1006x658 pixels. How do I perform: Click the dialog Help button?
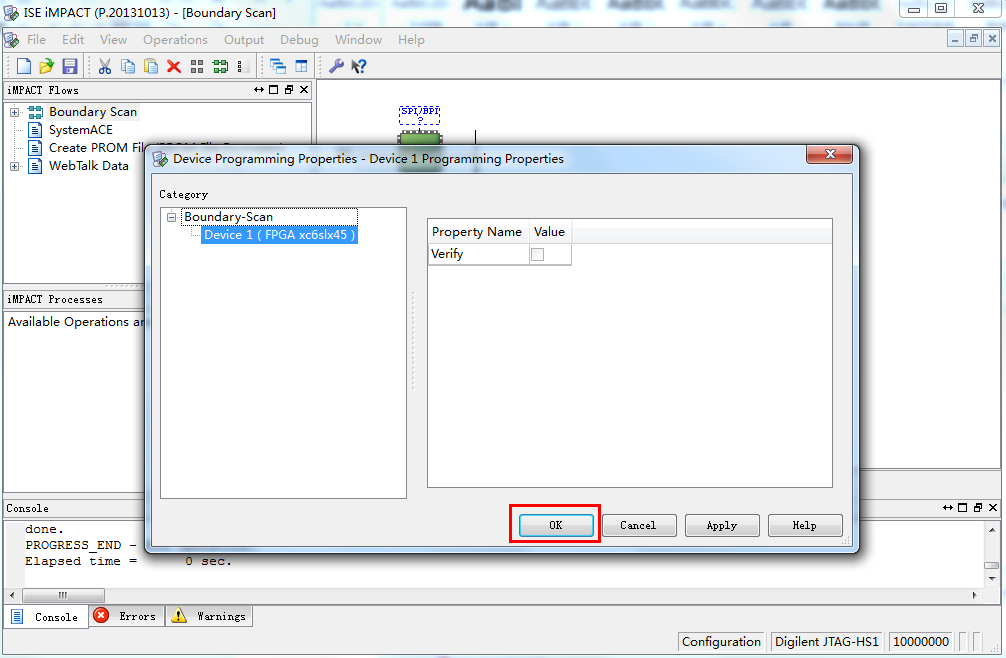pos(805,525)
